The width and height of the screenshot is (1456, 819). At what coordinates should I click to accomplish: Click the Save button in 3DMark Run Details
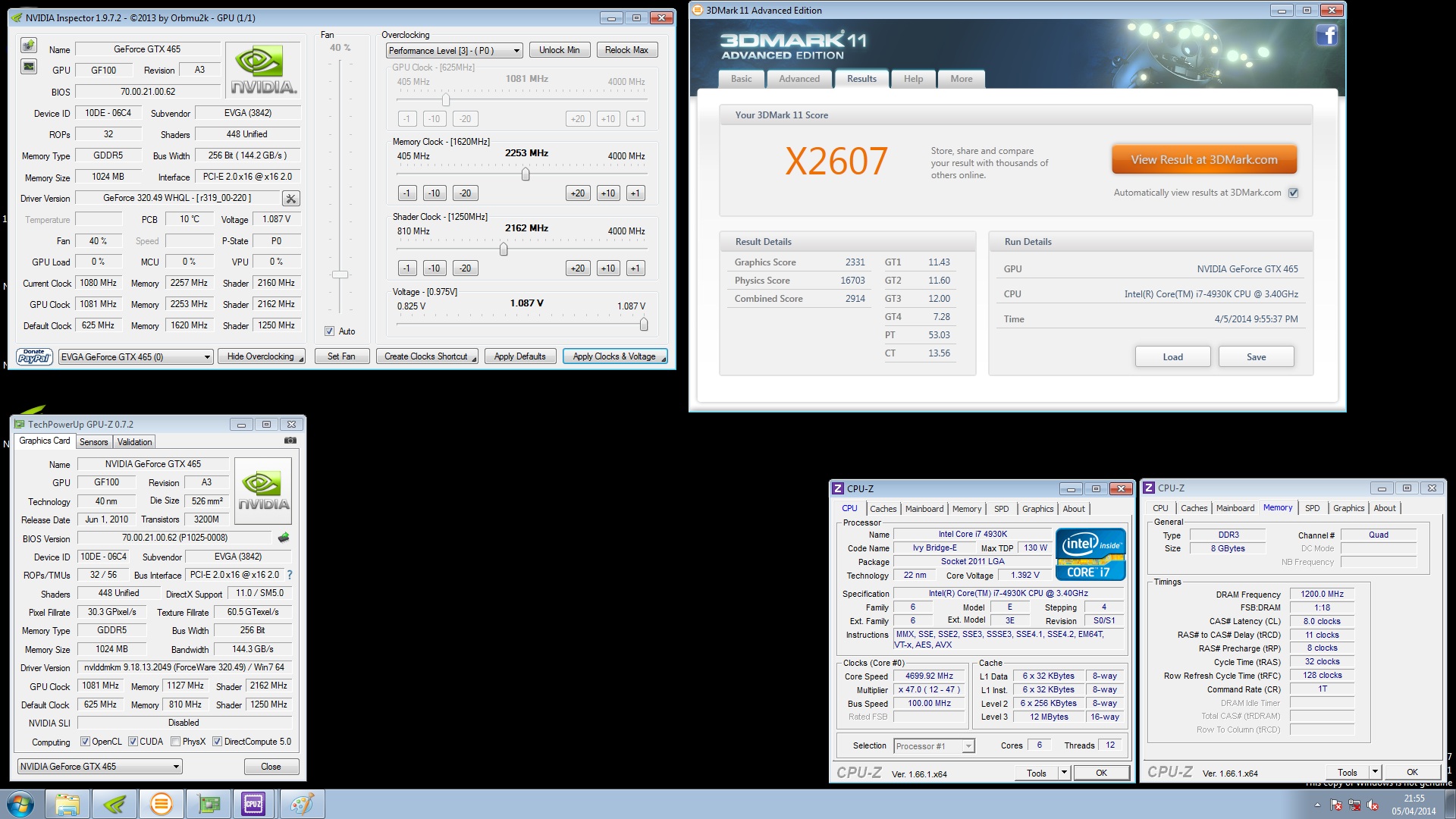1256,357
